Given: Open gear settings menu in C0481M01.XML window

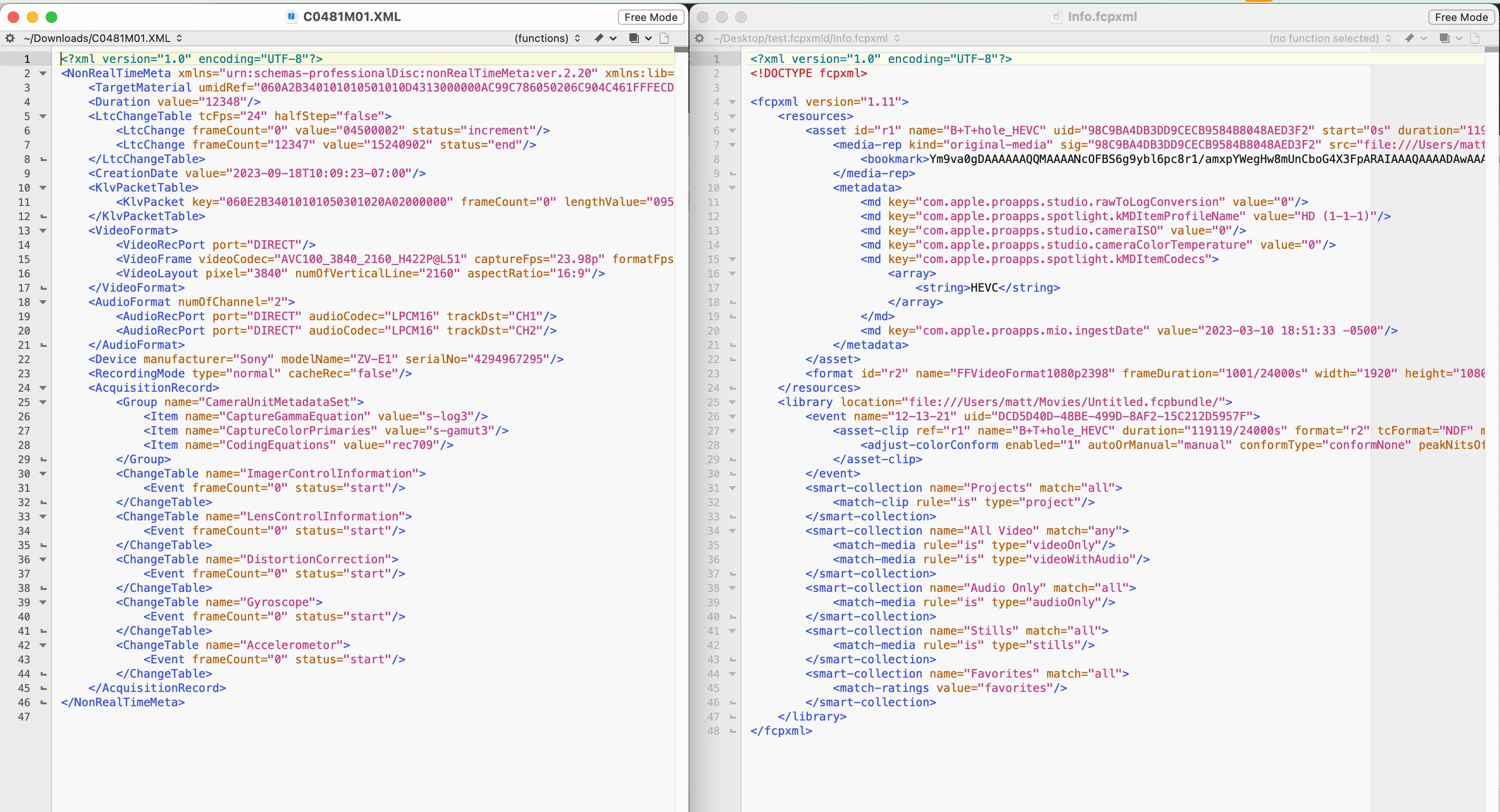Looking at the screenshot, I should [10, 39].
